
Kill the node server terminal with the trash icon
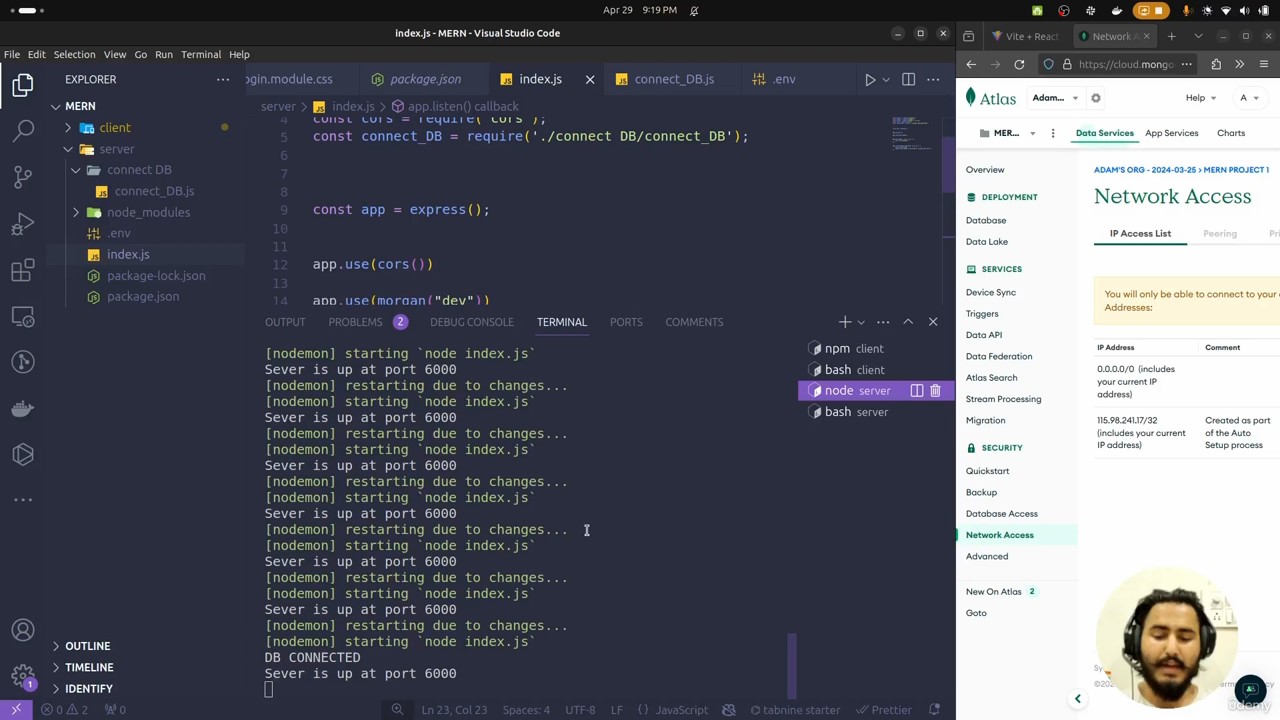[x=935, y=391]
